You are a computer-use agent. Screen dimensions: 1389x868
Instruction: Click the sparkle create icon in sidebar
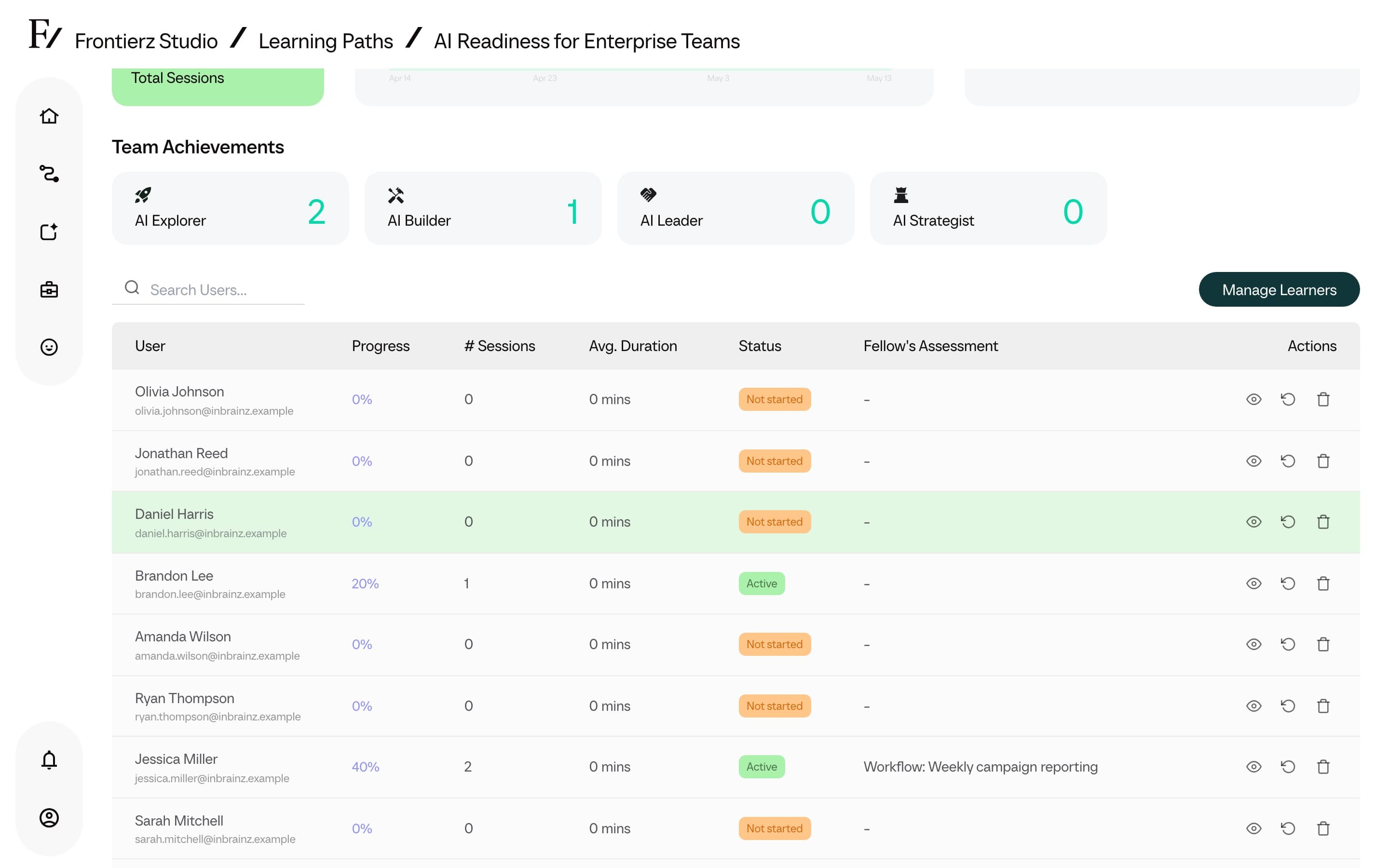[49, 231]
